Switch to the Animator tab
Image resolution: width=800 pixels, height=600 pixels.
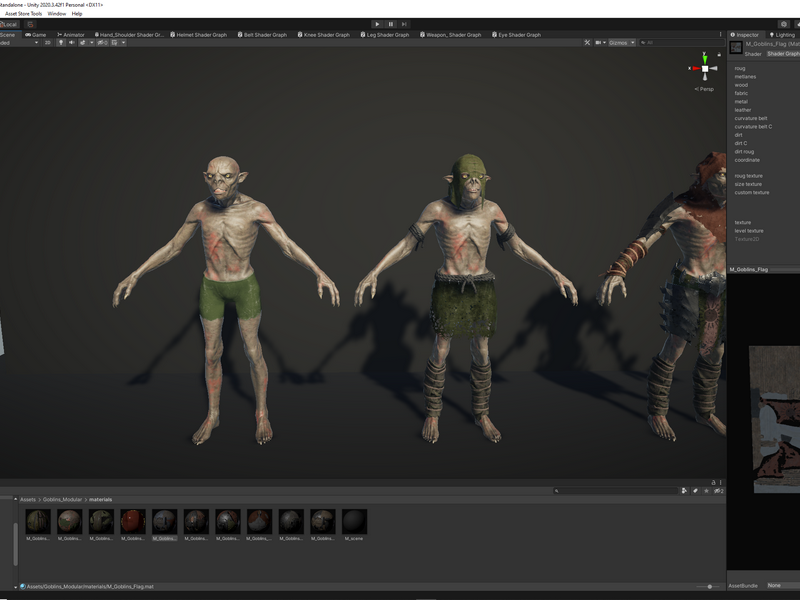(71, 35)
